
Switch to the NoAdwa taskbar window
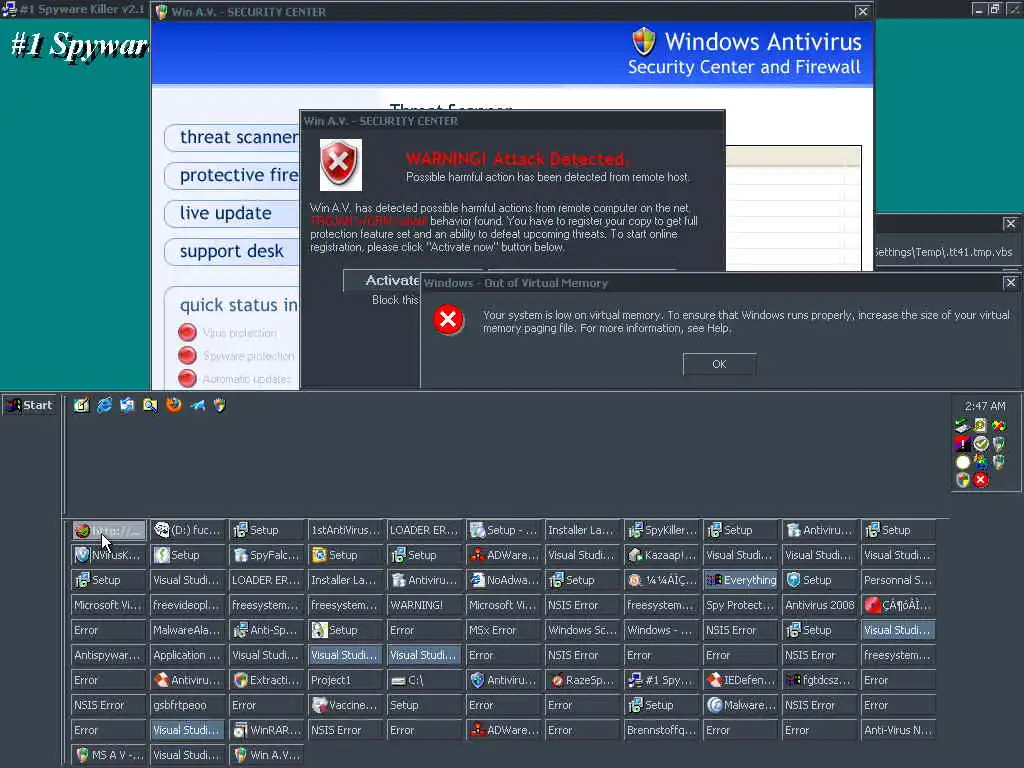pos(504,580)
